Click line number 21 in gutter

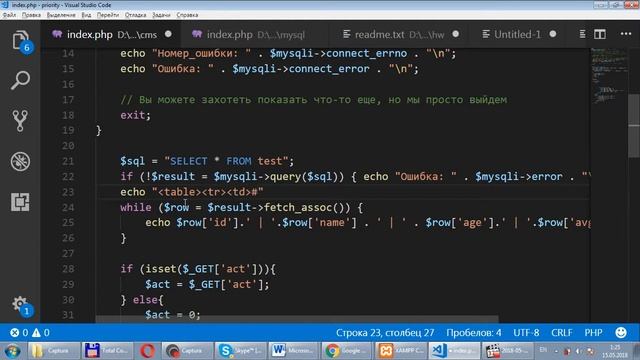coord(68,161)
